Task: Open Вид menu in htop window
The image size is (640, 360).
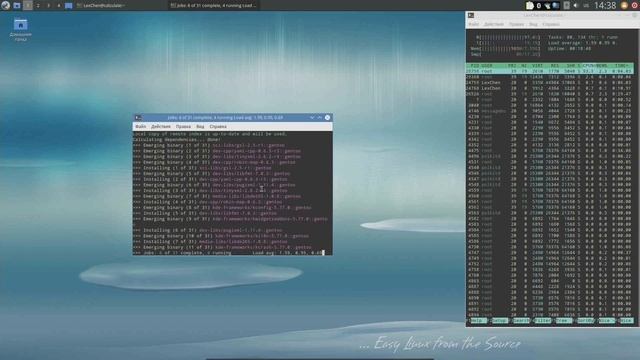Action: (533, 24)
